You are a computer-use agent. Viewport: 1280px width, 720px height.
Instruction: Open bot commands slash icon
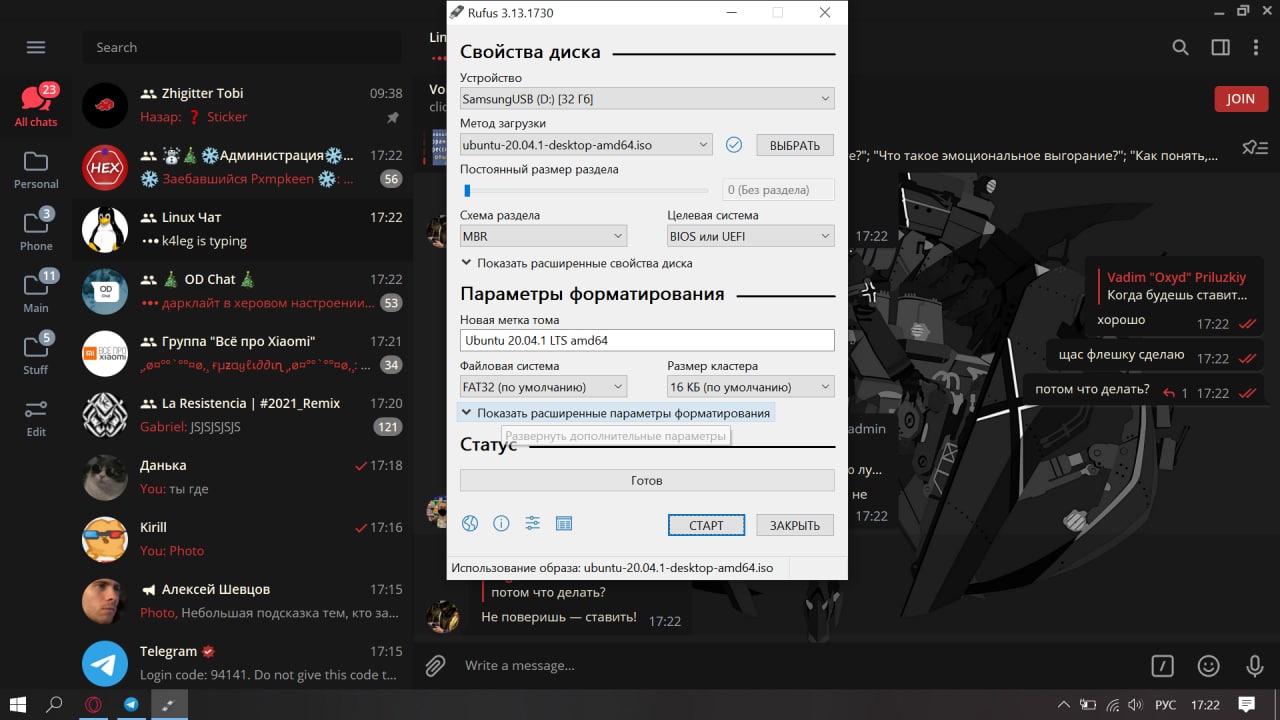point(1162,665)
